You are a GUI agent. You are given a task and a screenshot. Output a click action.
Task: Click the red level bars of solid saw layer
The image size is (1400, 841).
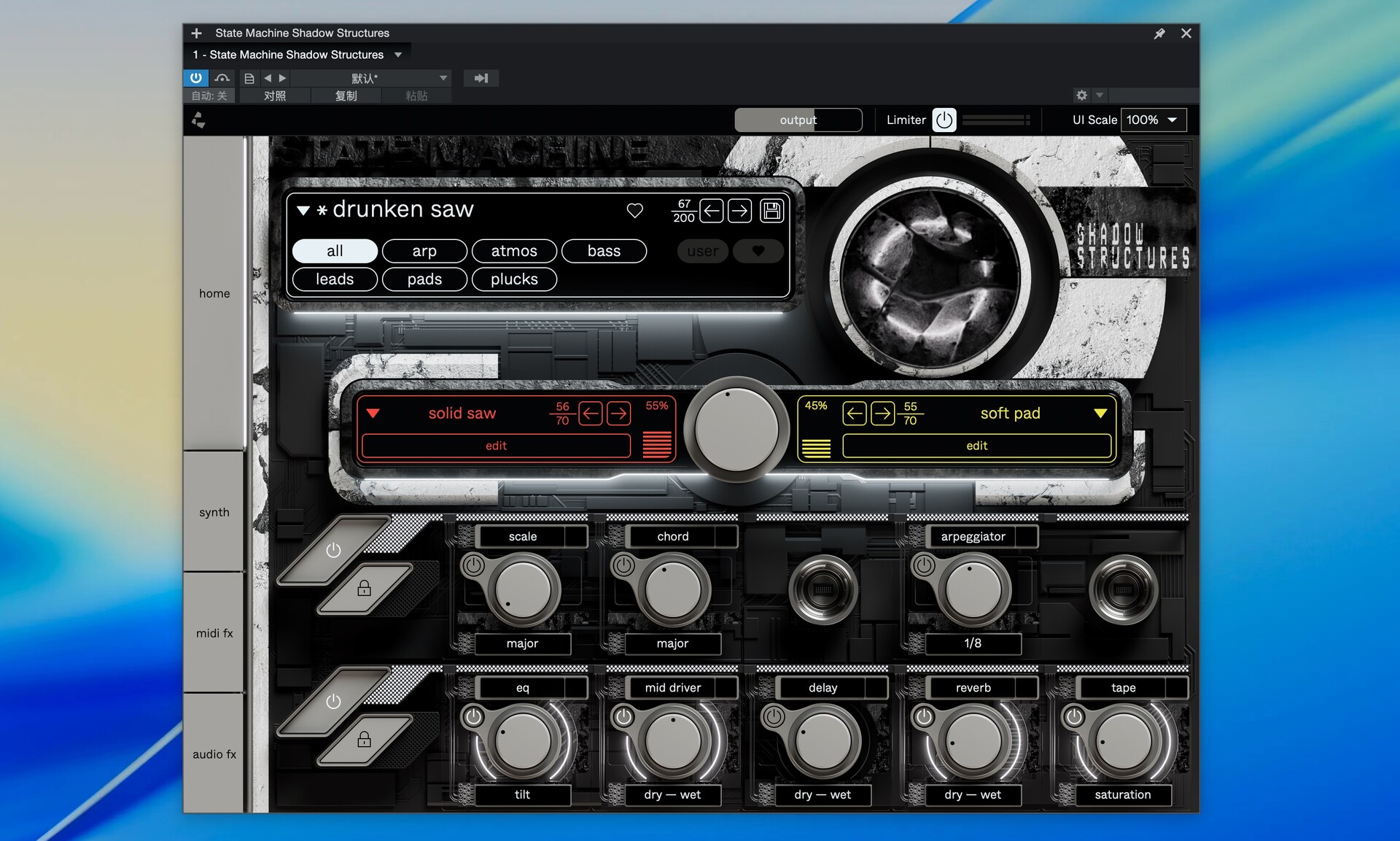click(x=657, y=444)
